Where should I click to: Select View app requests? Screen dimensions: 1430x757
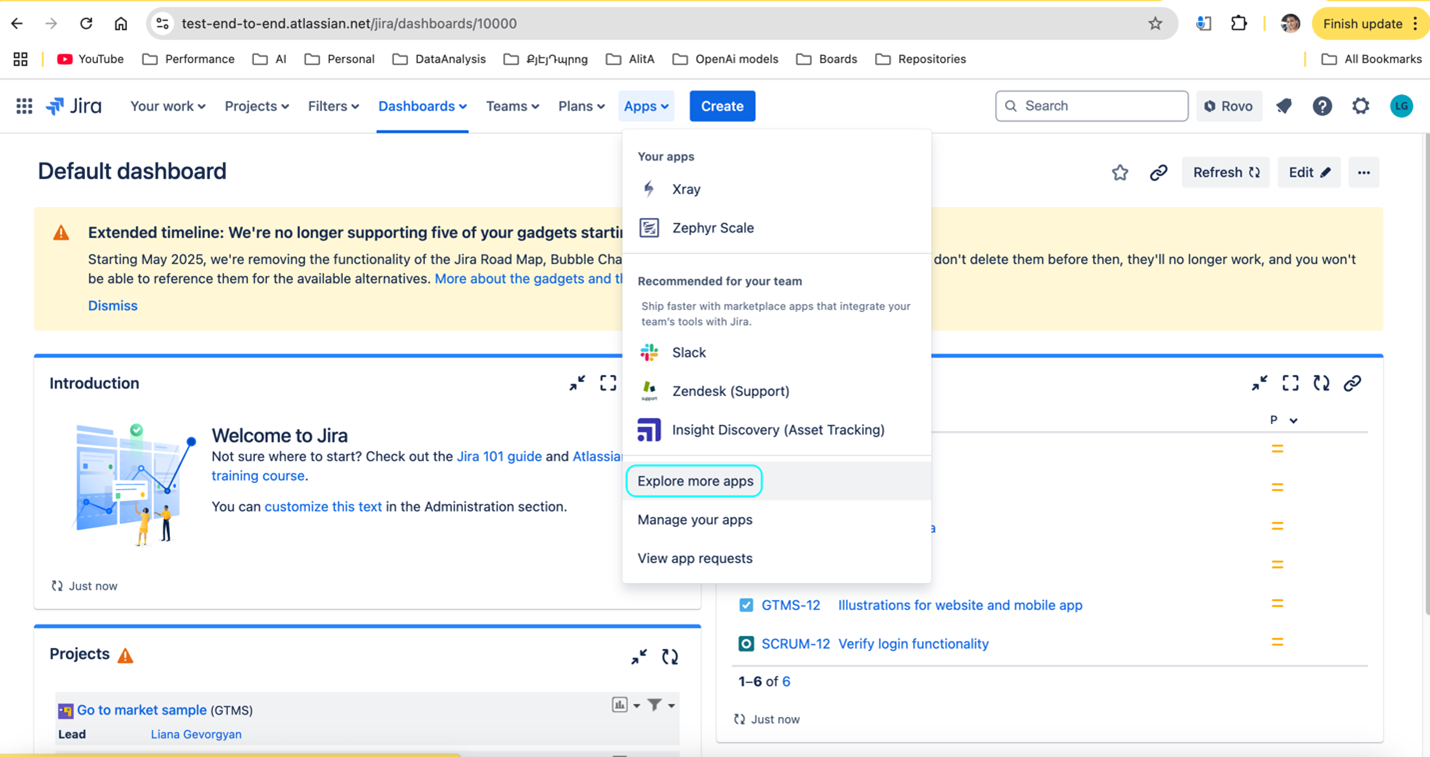[777, 558]
